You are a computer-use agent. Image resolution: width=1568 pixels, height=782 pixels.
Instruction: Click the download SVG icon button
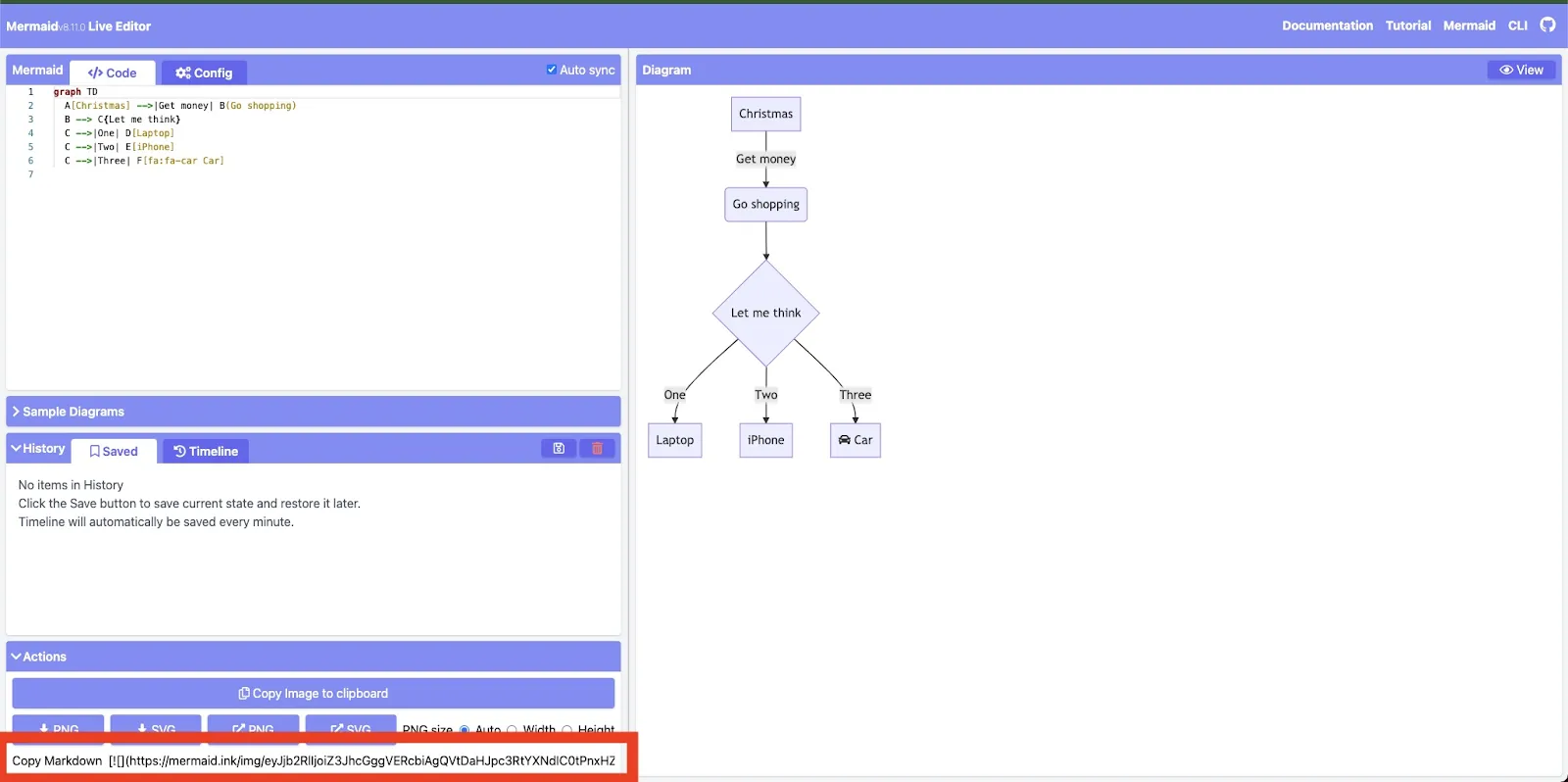[x=156, y=726]
